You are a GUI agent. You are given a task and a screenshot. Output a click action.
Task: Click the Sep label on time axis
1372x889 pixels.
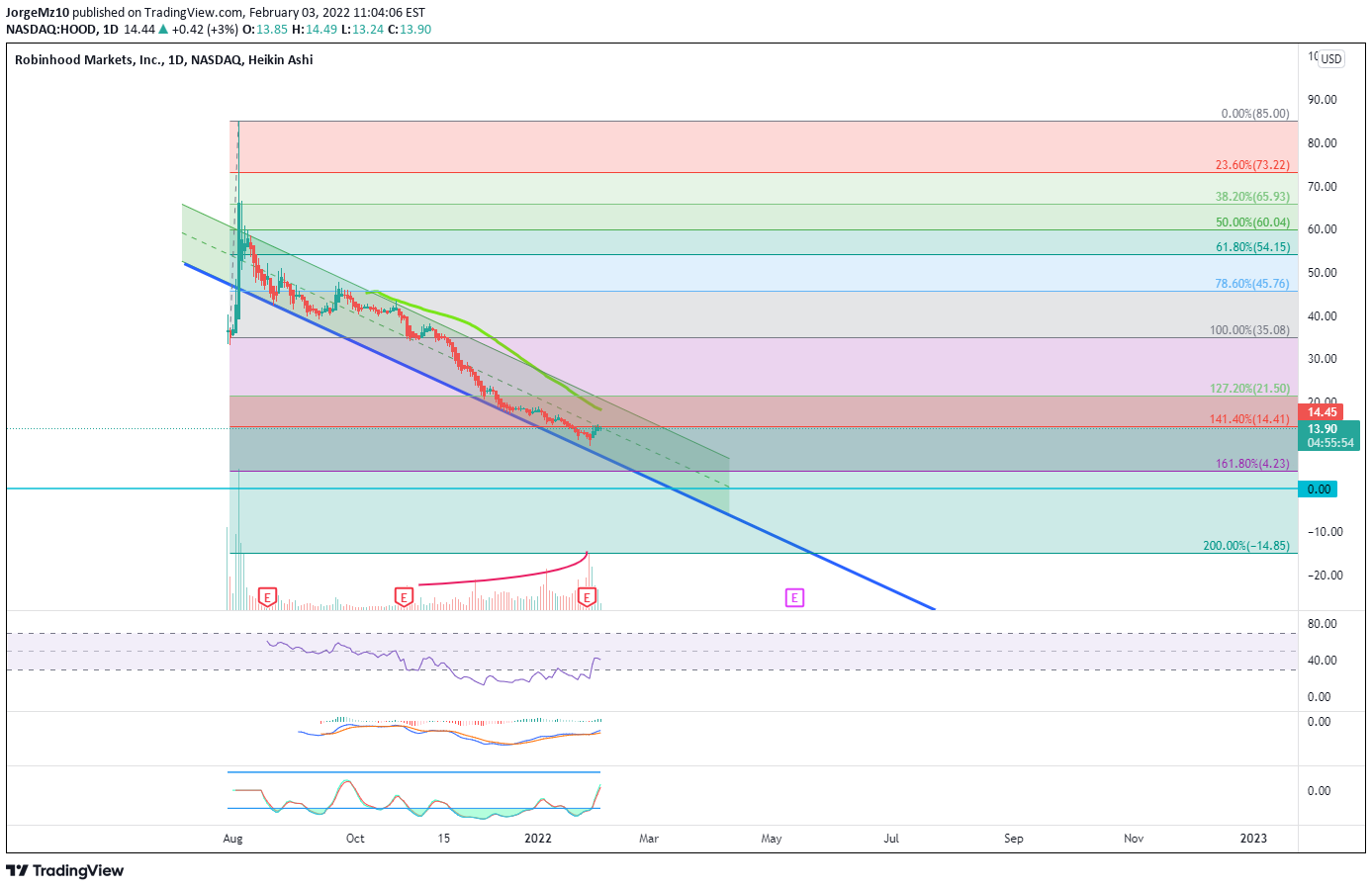coord(1013,839)
